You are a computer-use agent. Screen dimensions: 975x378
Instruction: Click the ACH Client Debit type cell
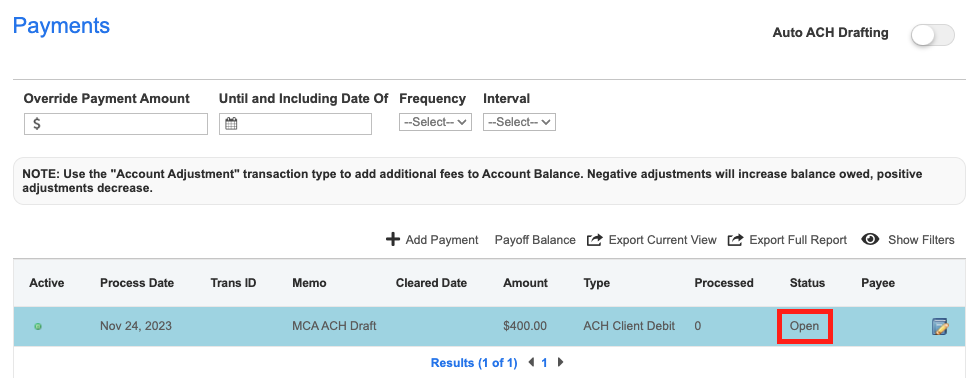pos(629,326)
